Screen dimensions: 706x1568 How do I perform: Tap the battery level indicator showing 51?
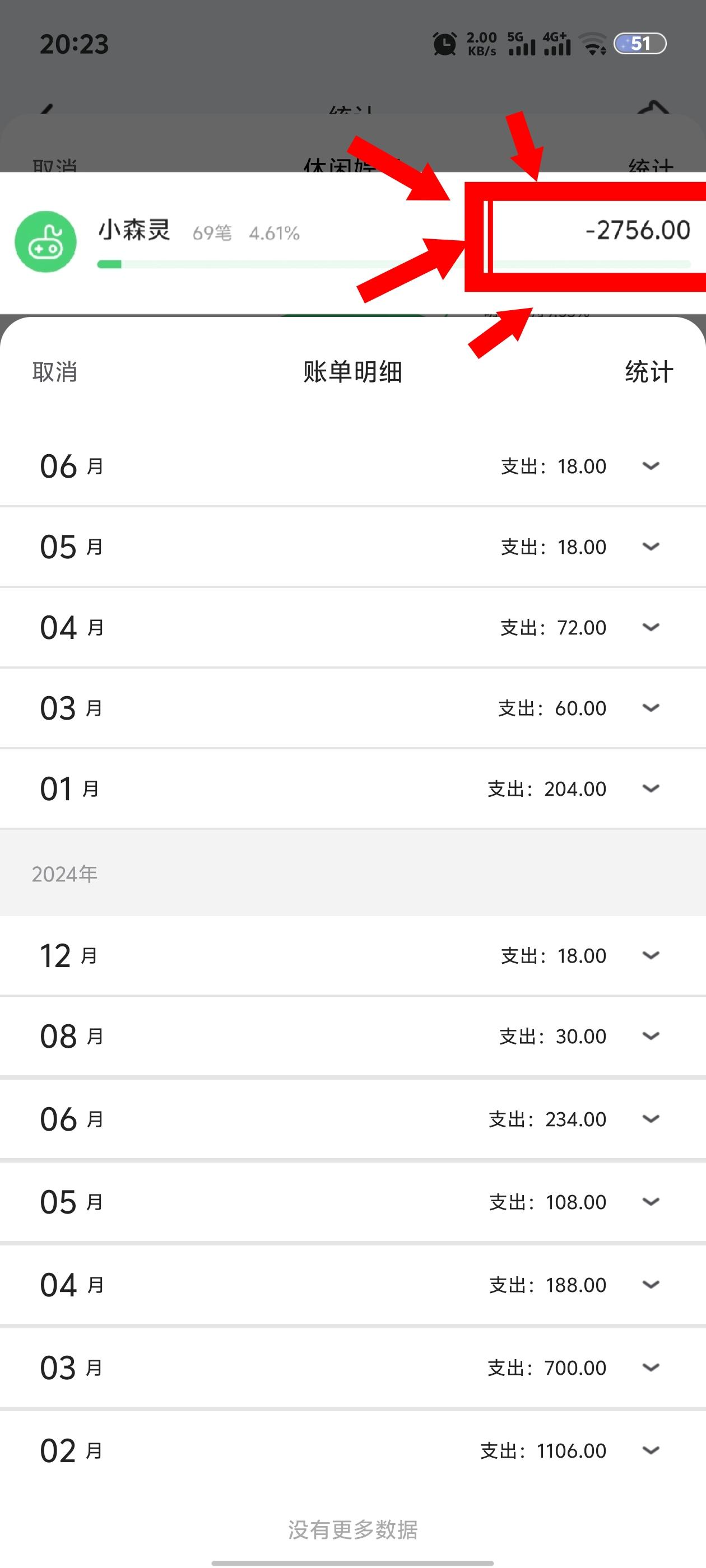point(640,44)
